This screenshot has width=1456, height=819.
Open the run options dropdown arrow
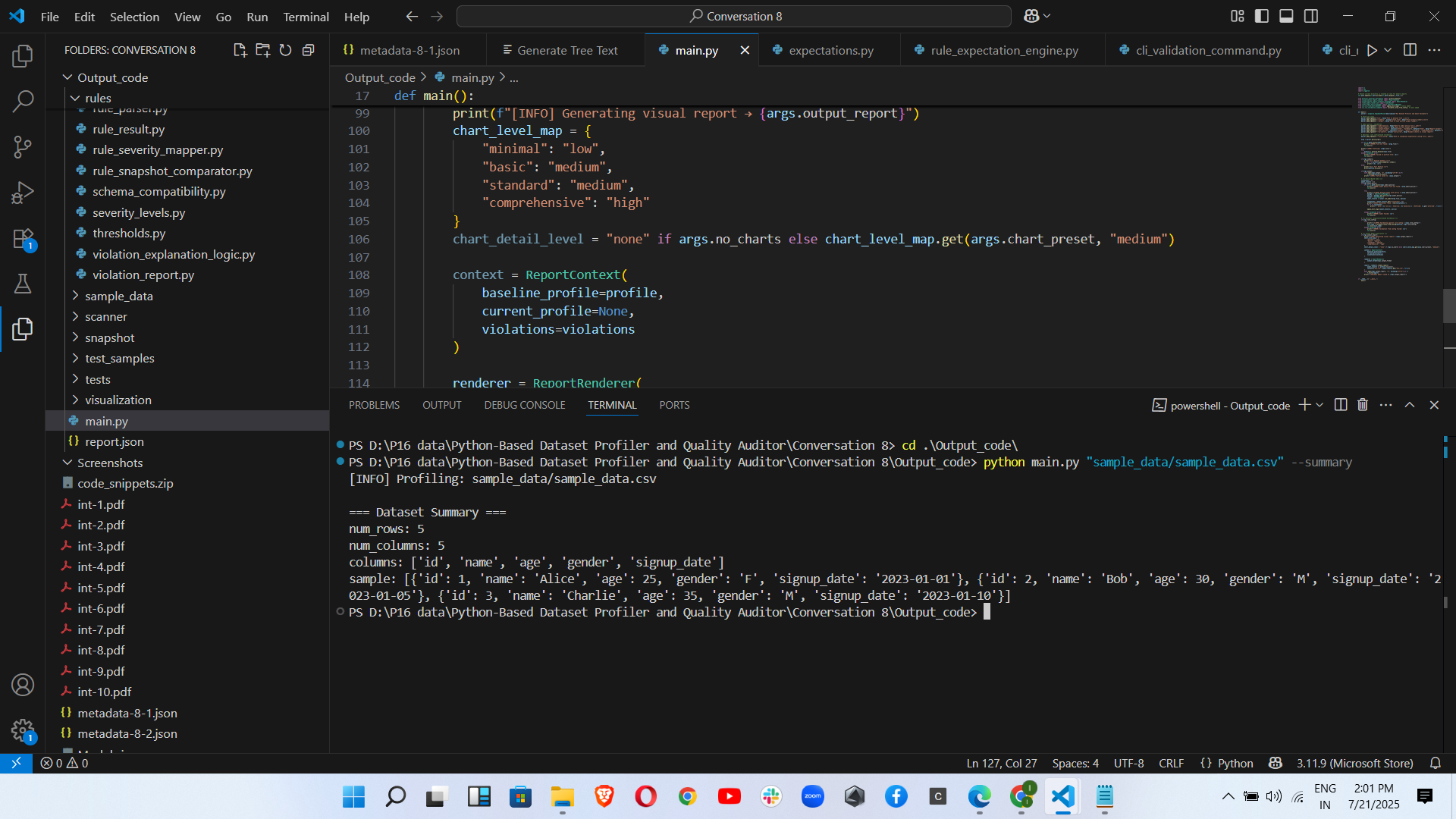(1388, 50)
